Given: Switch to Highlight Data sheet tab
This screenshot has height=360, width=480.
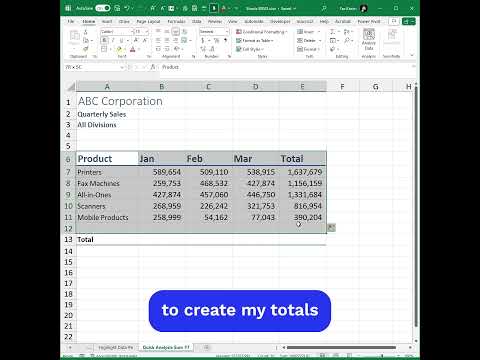Looking at the screenshot, I should tap(115, 347).
